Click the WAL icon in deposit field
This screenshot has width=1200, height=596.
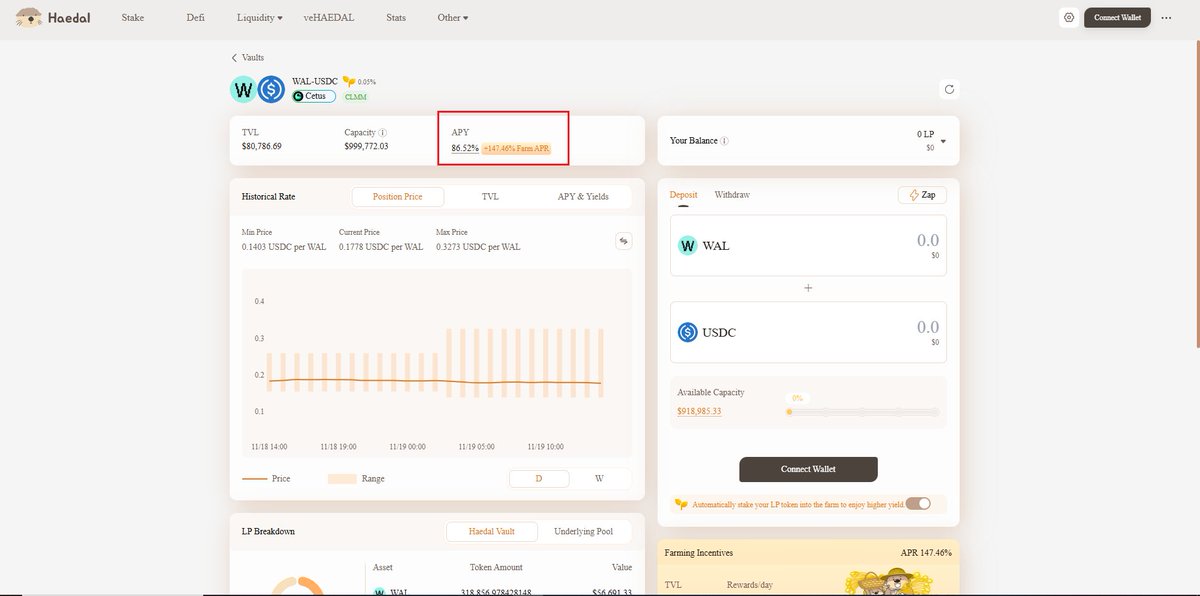[687, 245]
